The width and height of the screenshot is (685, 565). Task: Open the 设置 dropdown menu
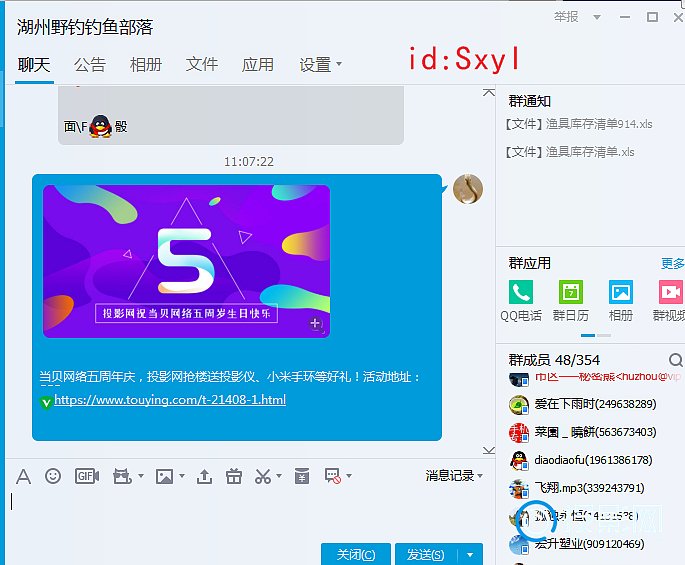[320, 65]
